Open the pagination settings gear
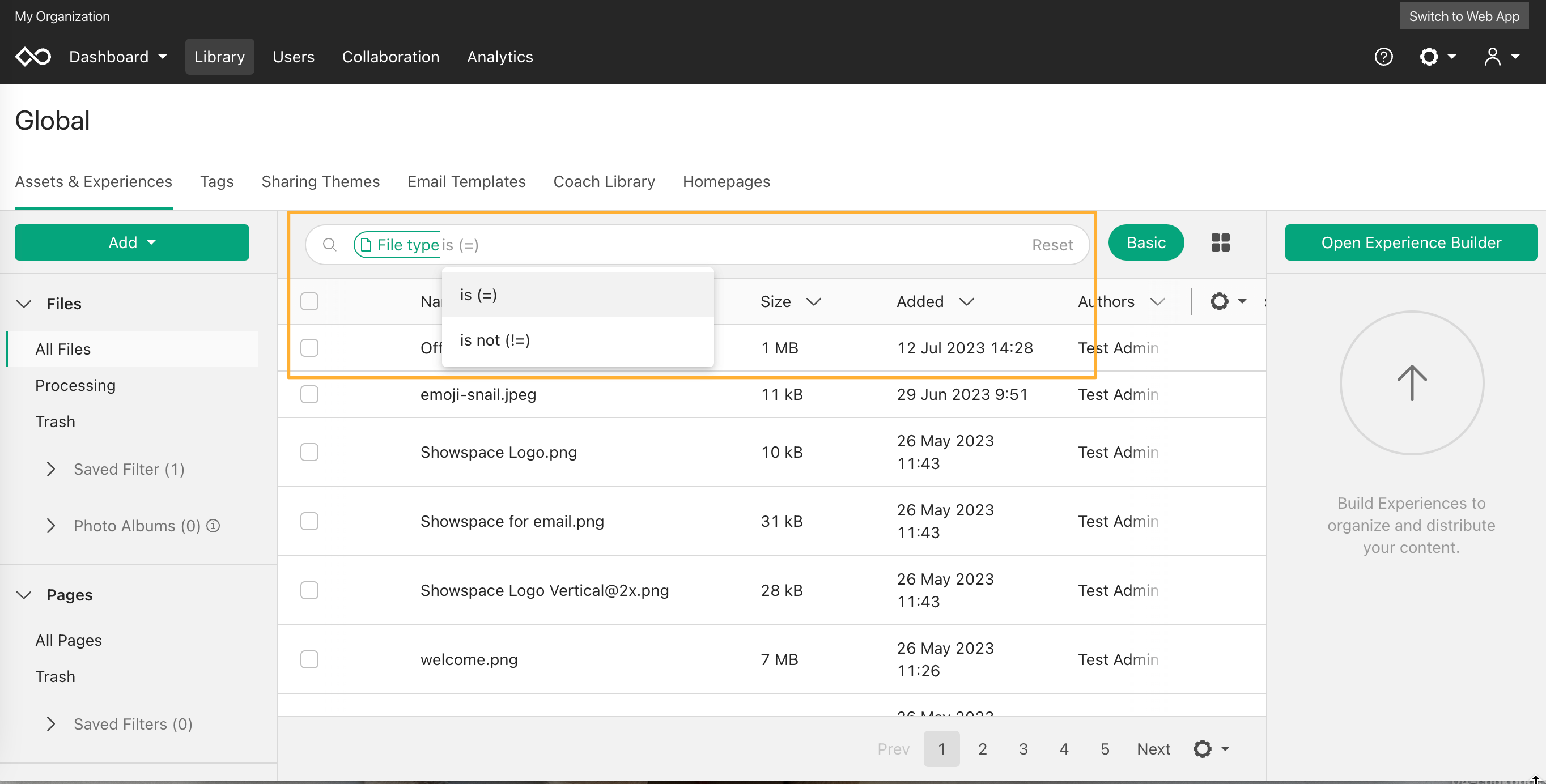This screenshot has width=1546, height=784. (1211, 749)
